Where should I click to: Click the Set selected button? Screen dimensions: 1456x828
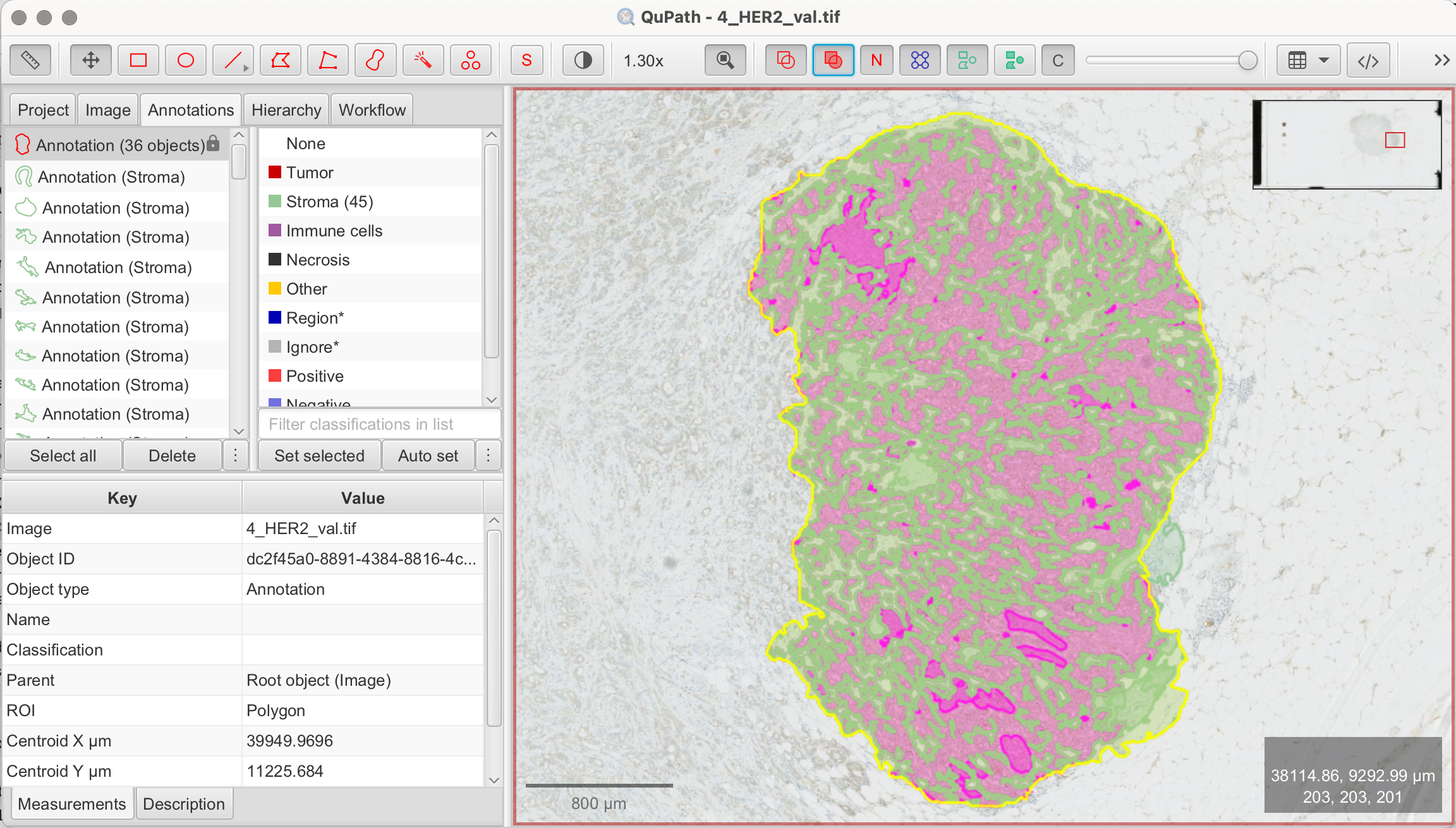pos(319,456)
